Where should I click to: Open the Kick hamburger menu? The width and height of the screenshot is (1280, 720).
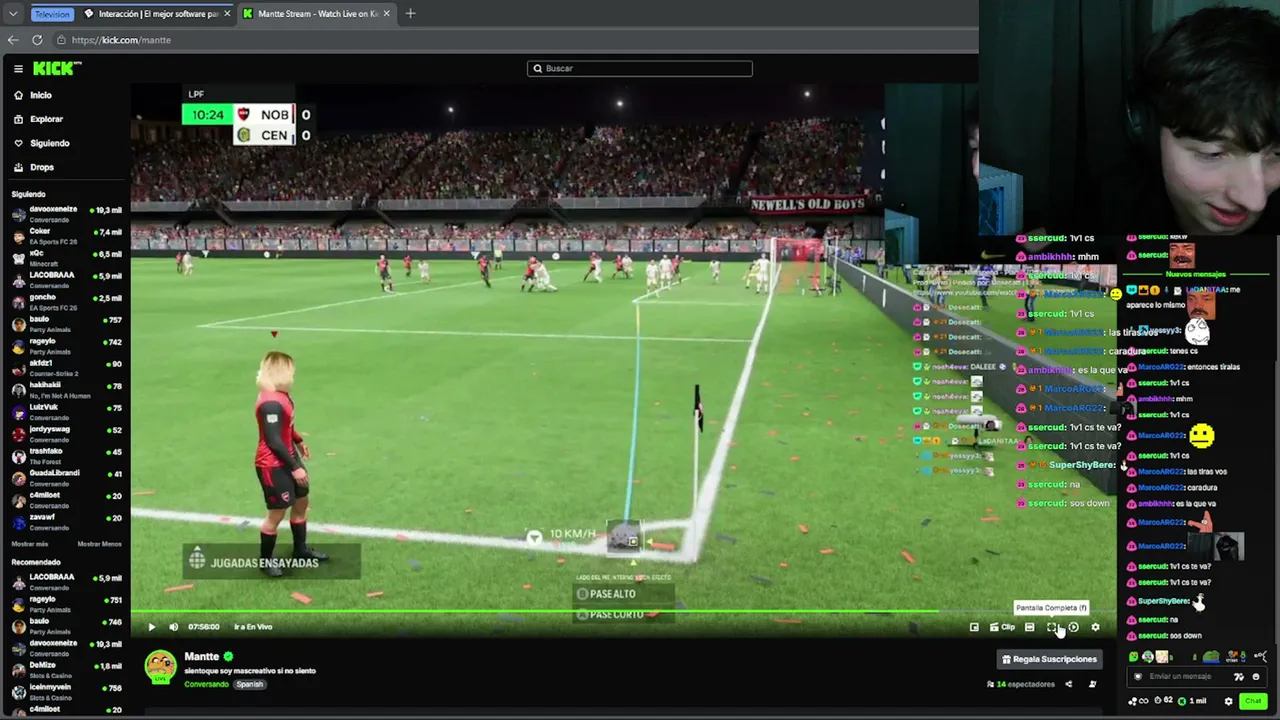[18, 69]
